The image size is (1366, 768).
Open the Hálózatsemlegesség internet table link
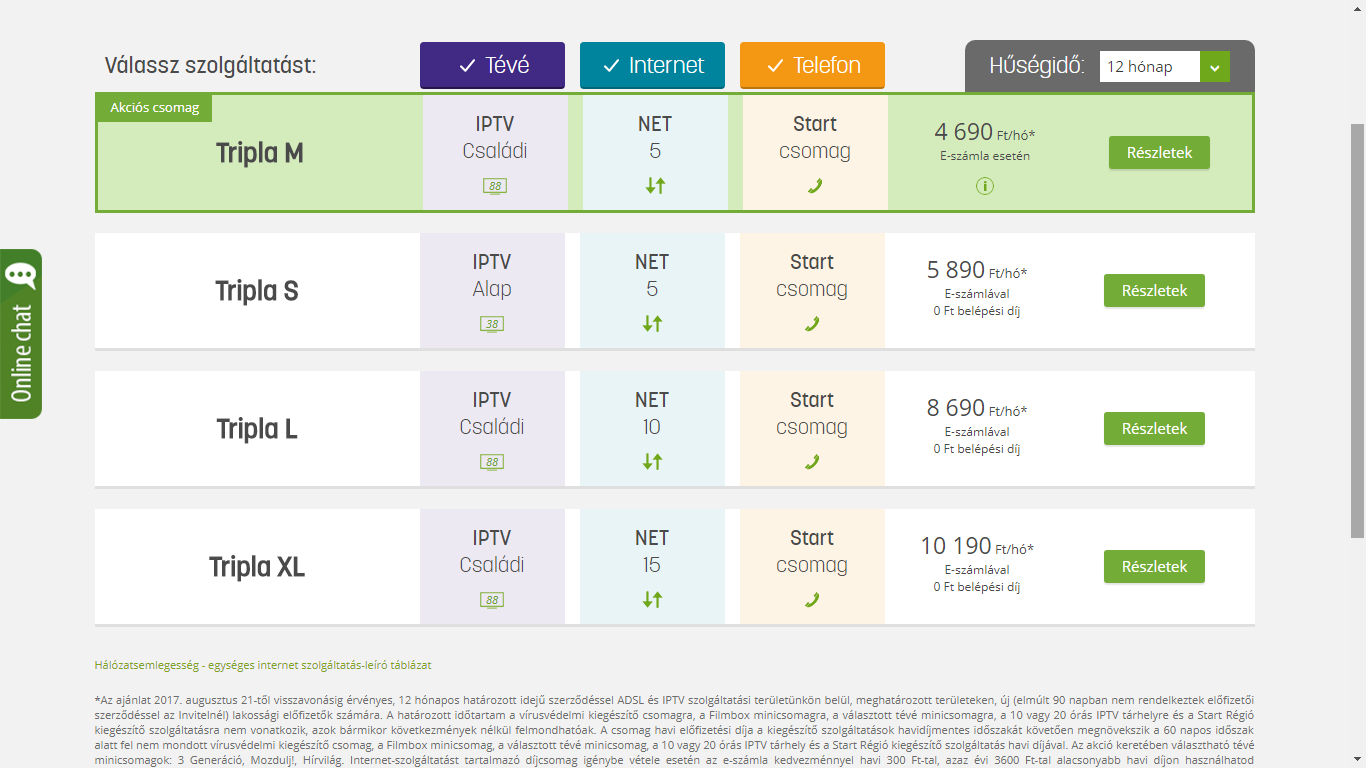[263, 665]
